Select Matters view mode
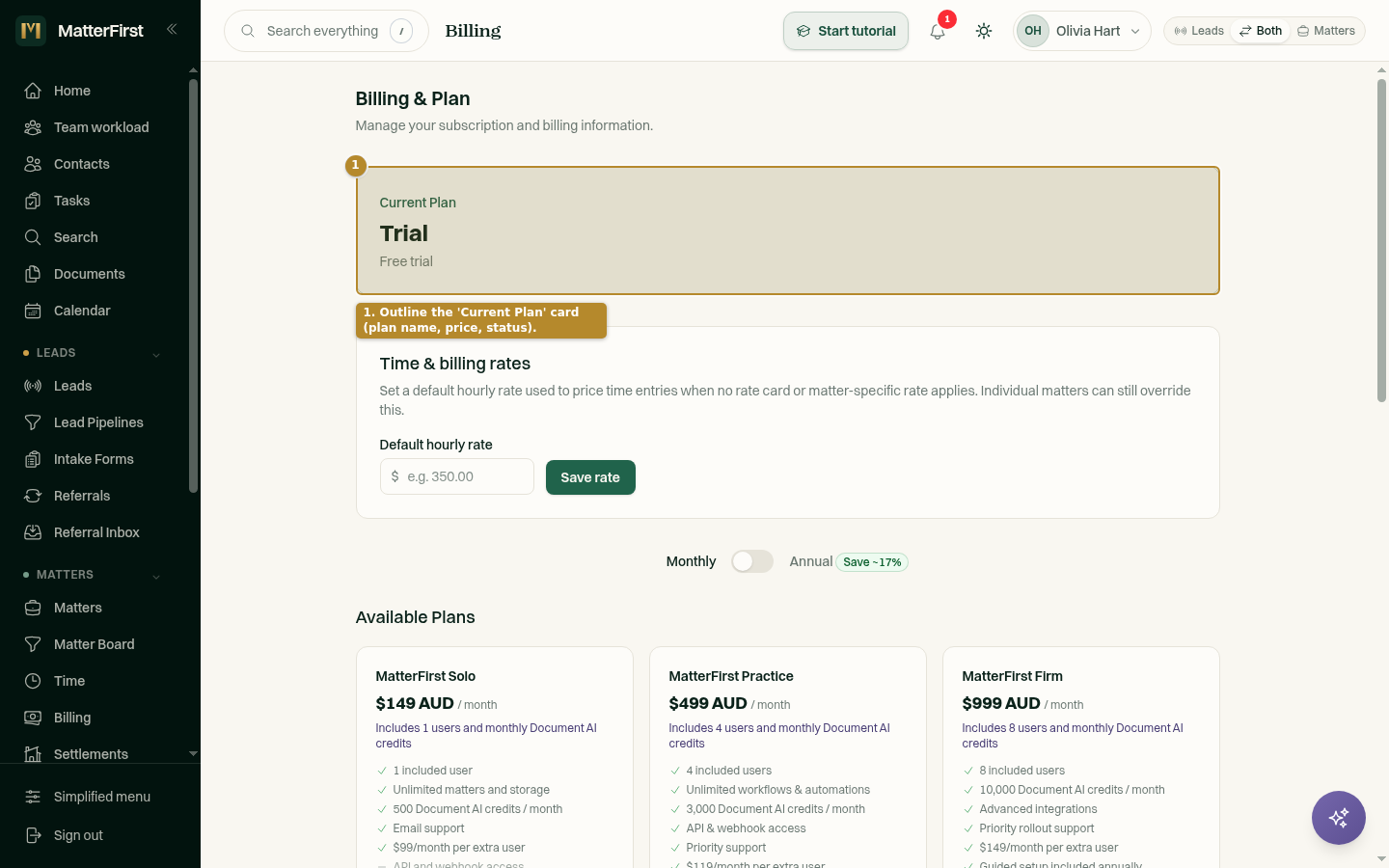1389x868 pixels. [x=1326, y=31]
